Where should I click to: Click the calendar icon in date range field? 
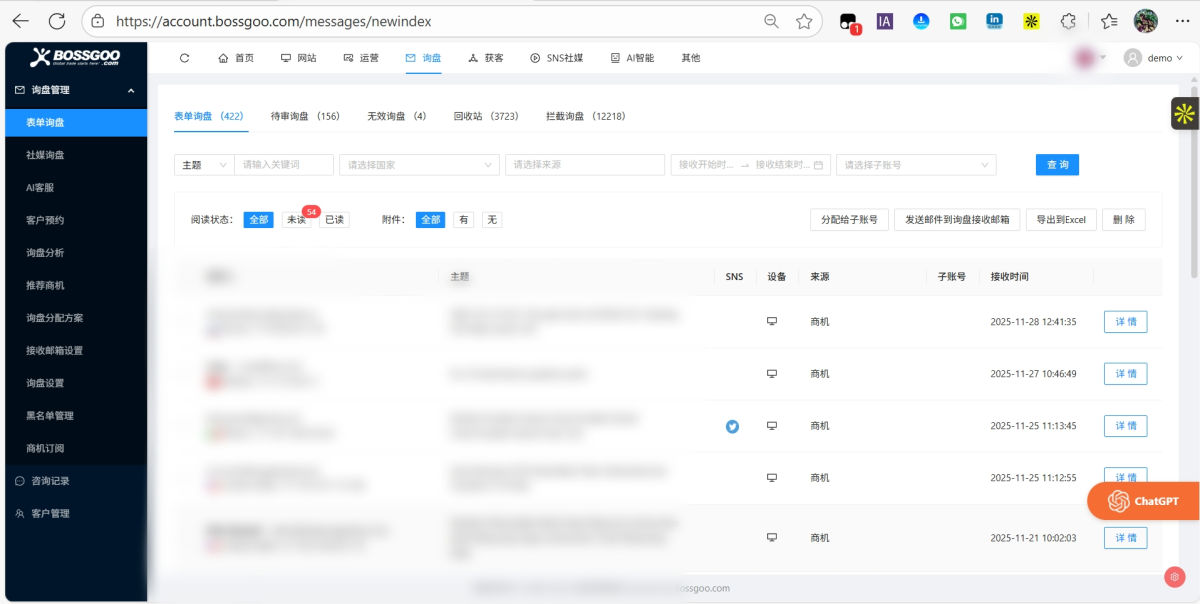tap(818, 165)
